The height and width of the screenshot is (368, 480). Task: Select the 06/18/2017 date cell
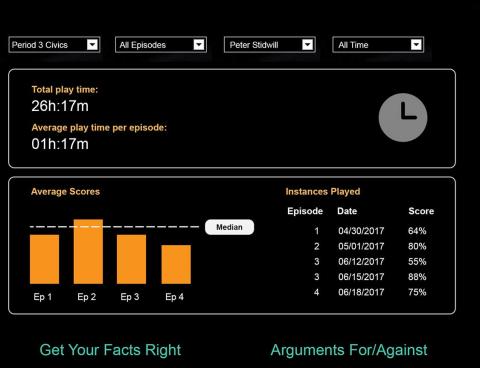361,292
